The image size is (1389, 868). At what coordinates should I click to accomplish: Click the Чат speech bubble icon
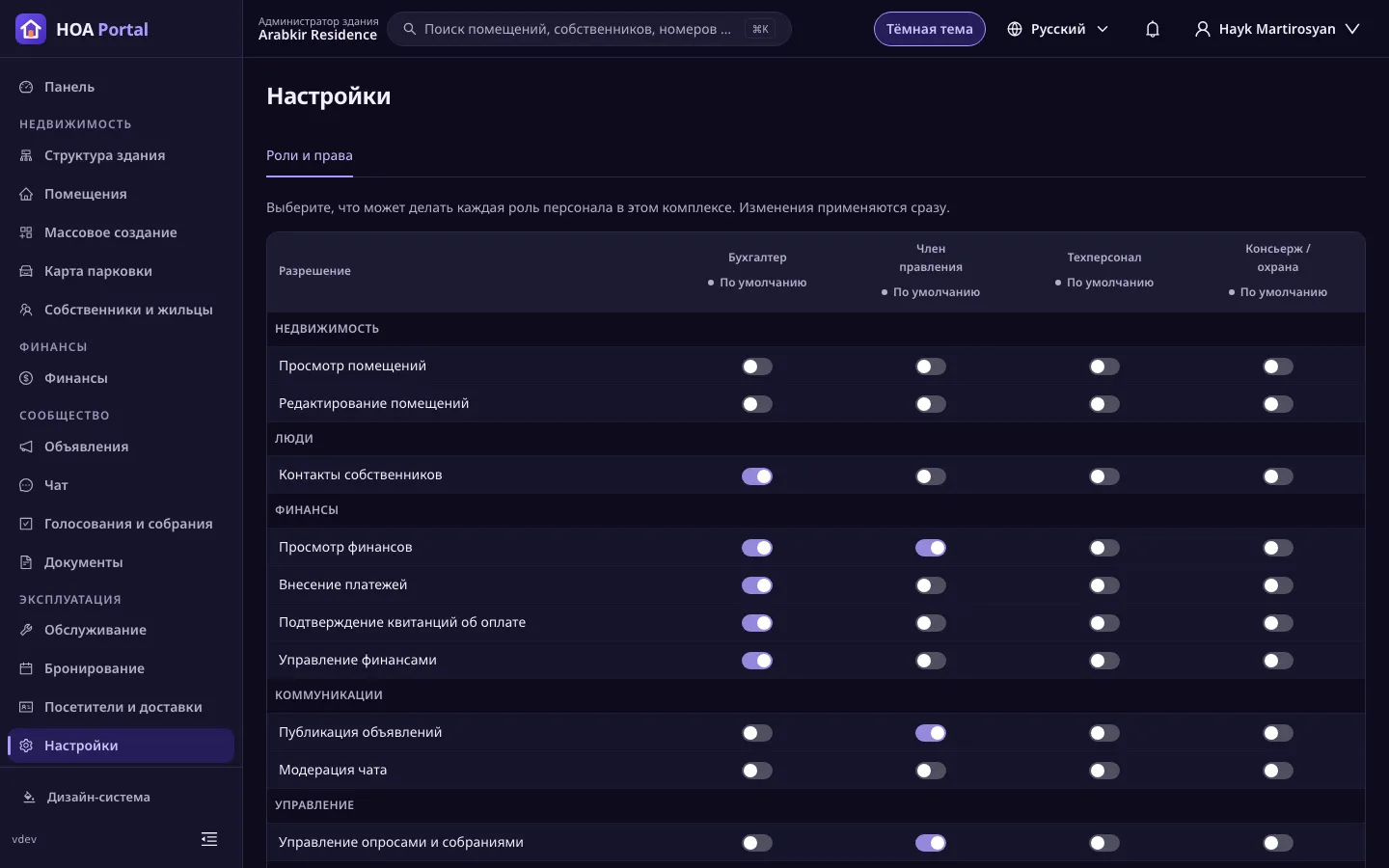click(26, 485)
